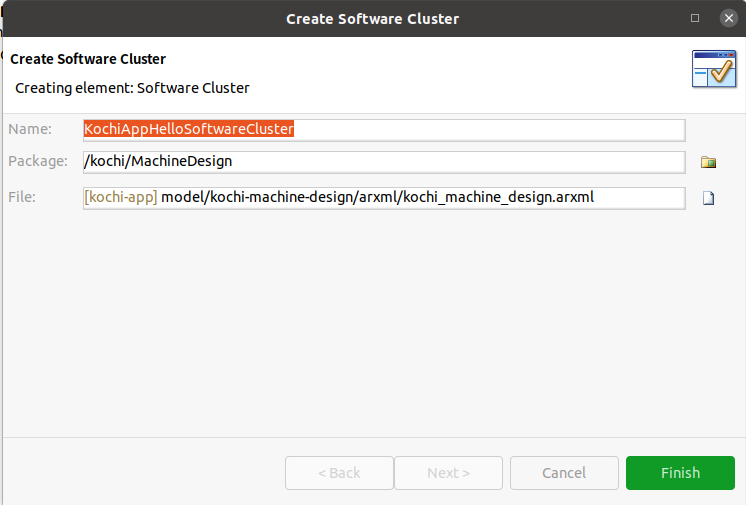This screenshot has width=746, height=505.
Task: Focus the Name input field
Action: (x=384, y=130)
